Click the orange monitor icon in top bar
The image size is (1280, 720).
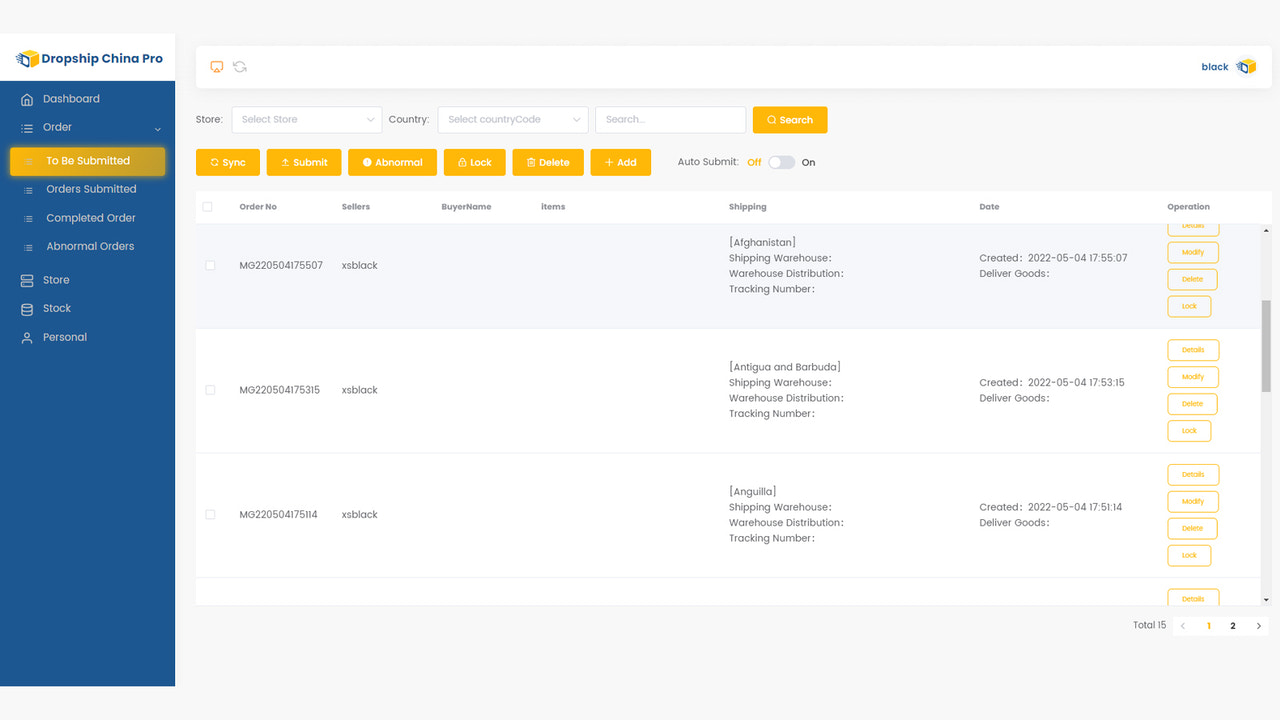tap(217, 67)
